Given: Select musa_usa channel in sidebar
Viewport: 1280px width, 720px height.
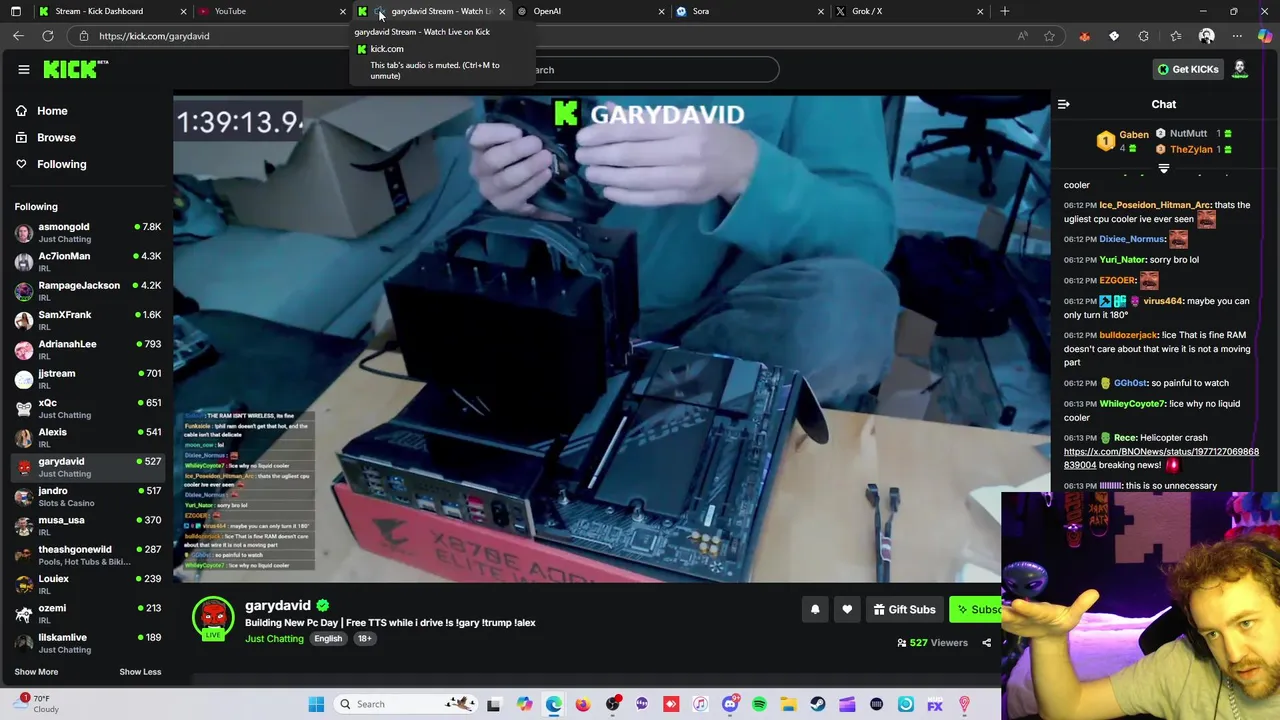Looking at the screenshot, I should pos(88,526).
